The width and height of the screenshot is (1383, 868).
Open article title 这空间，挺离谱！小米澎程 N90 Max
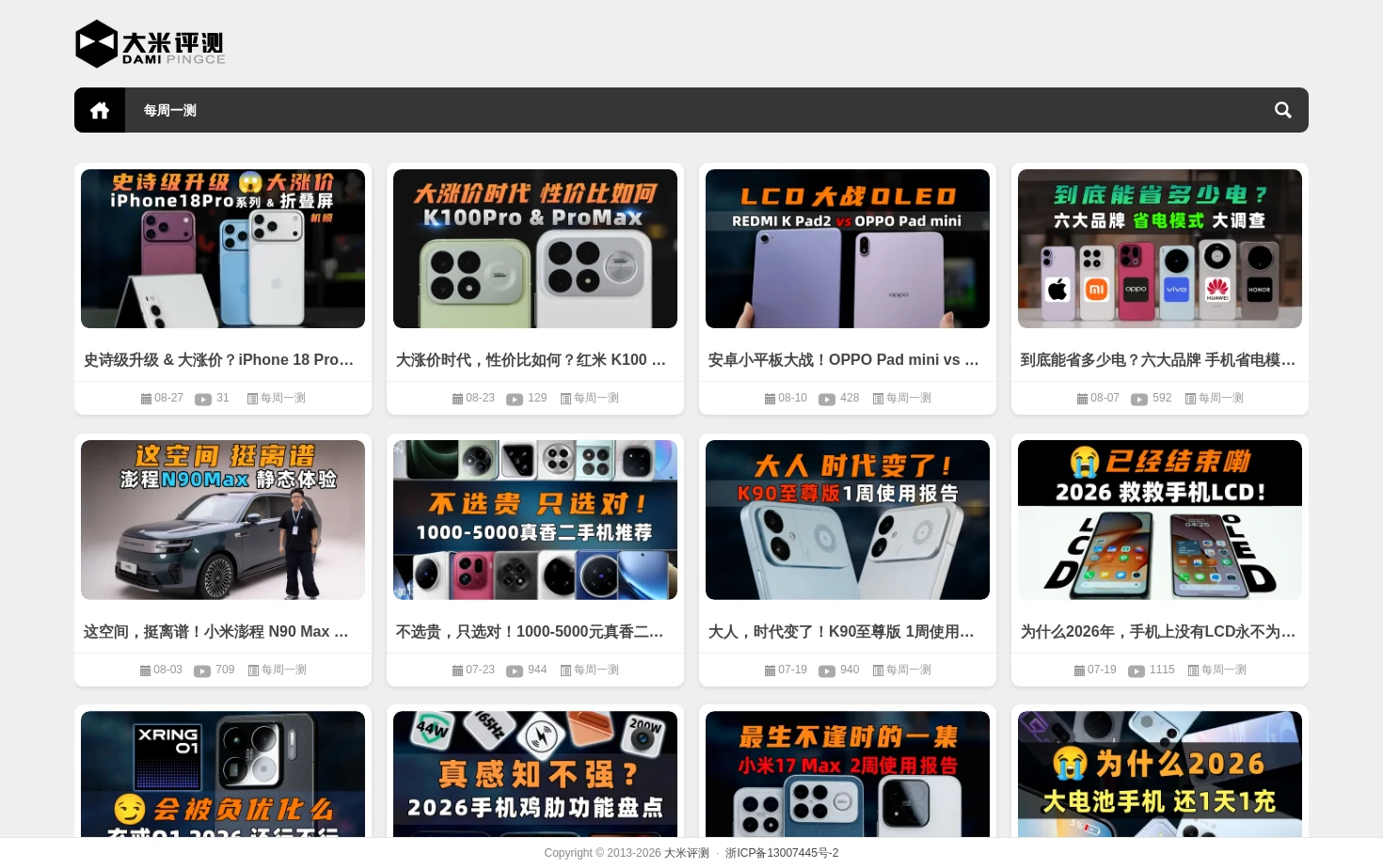point(216,632)
